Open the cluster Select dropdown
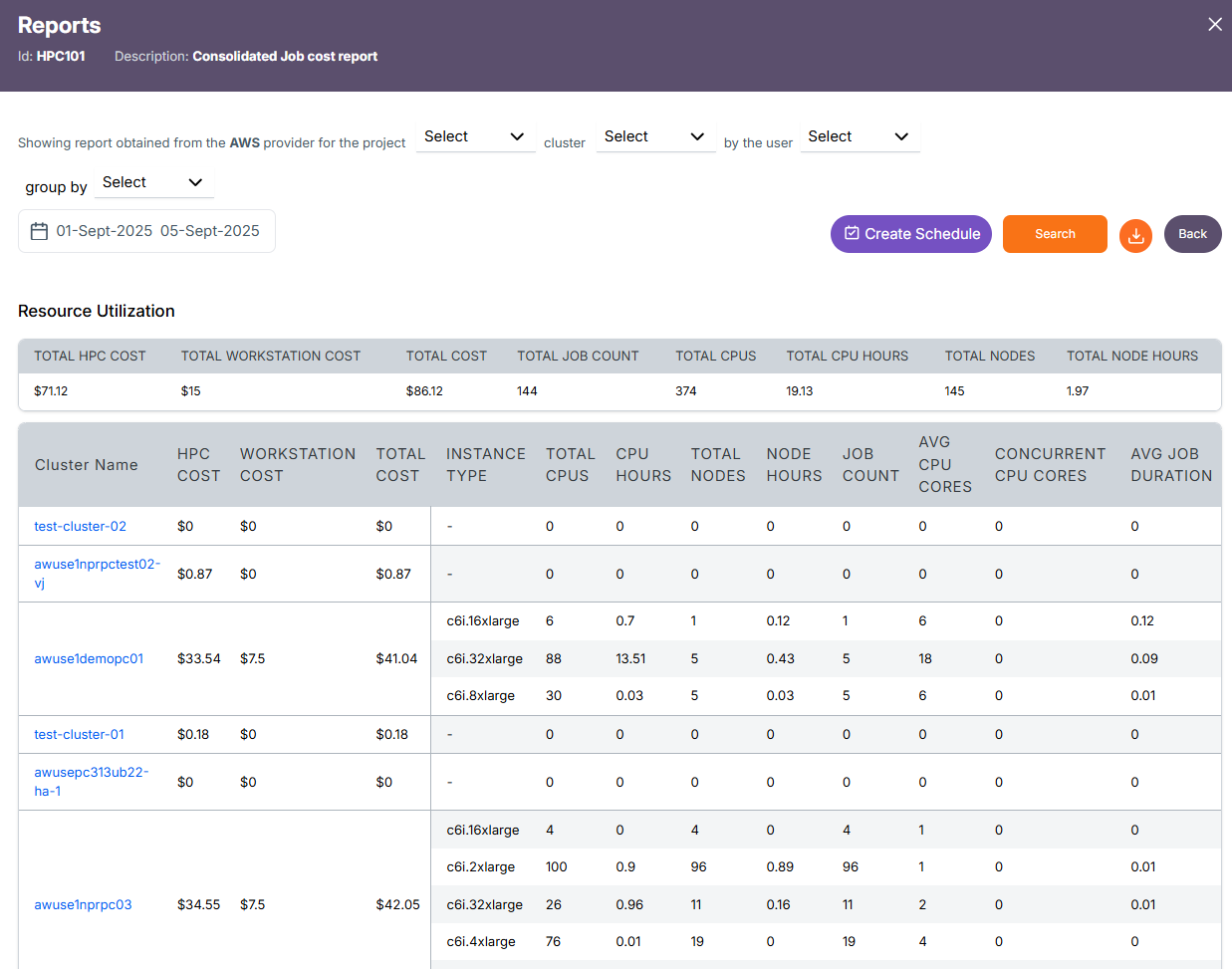This screenshot has height=969, width=1232. (655, 136)
